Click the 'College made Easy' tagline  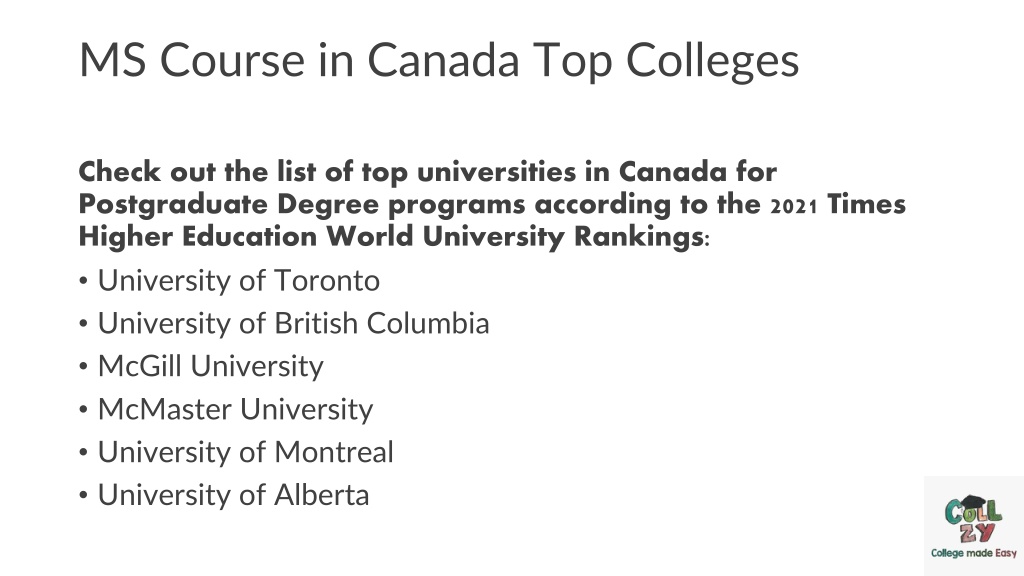(974, 553)
